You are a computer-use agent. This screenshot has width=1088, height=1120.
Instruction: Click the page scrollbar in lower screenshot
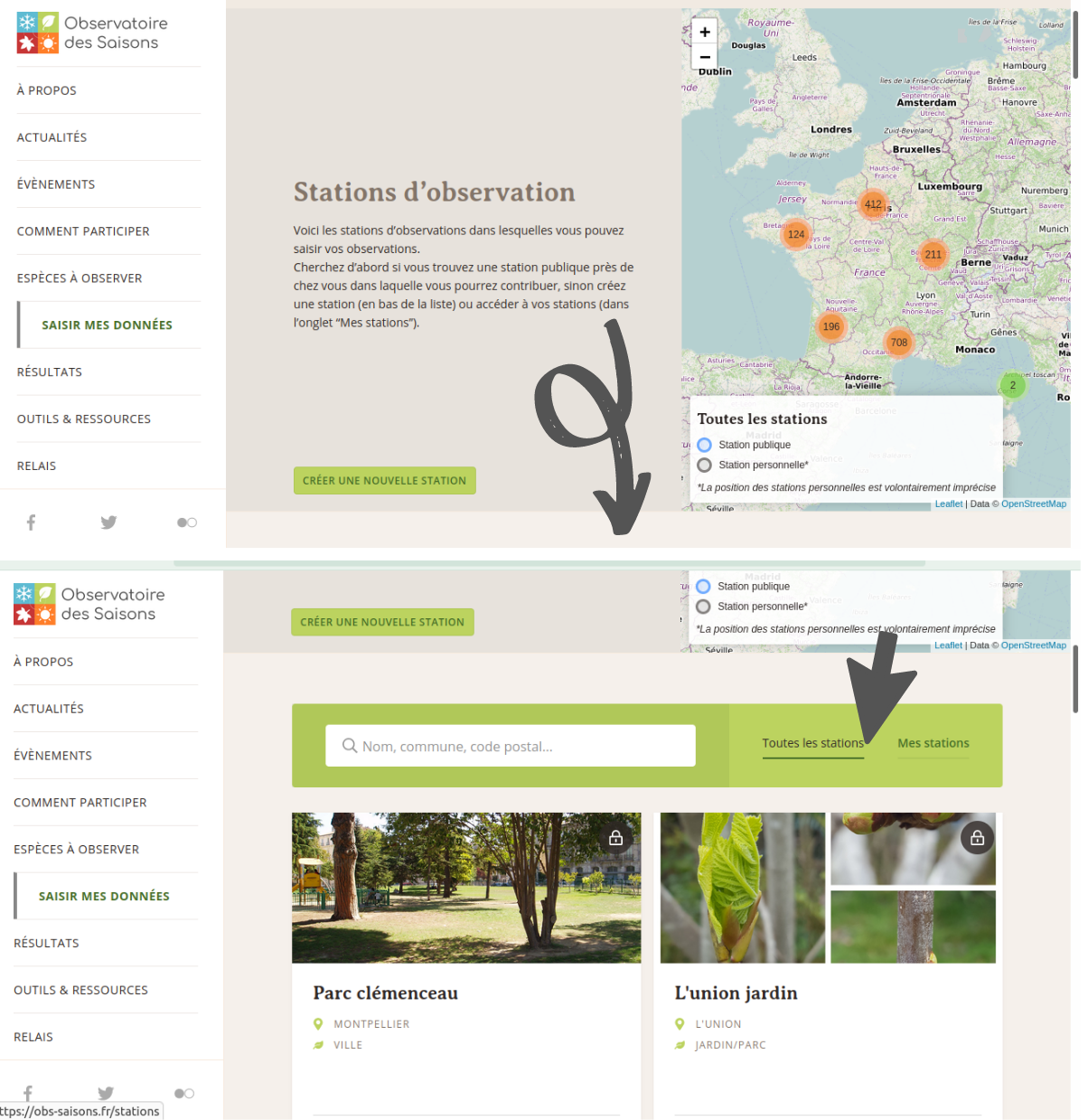coord(1076,680)
